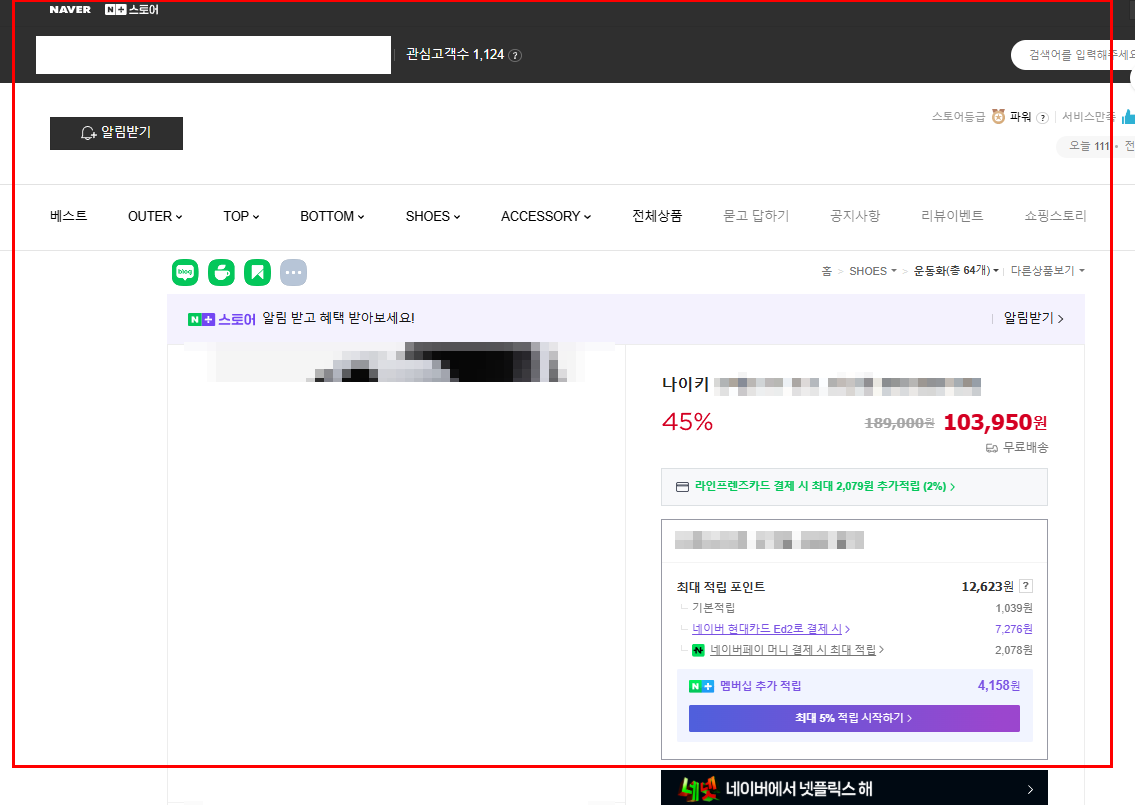Click the N+ 스토어 badge in banner
Viewport: 1135px width, 805px height.
pyautogui.click(x=221, y=319)
